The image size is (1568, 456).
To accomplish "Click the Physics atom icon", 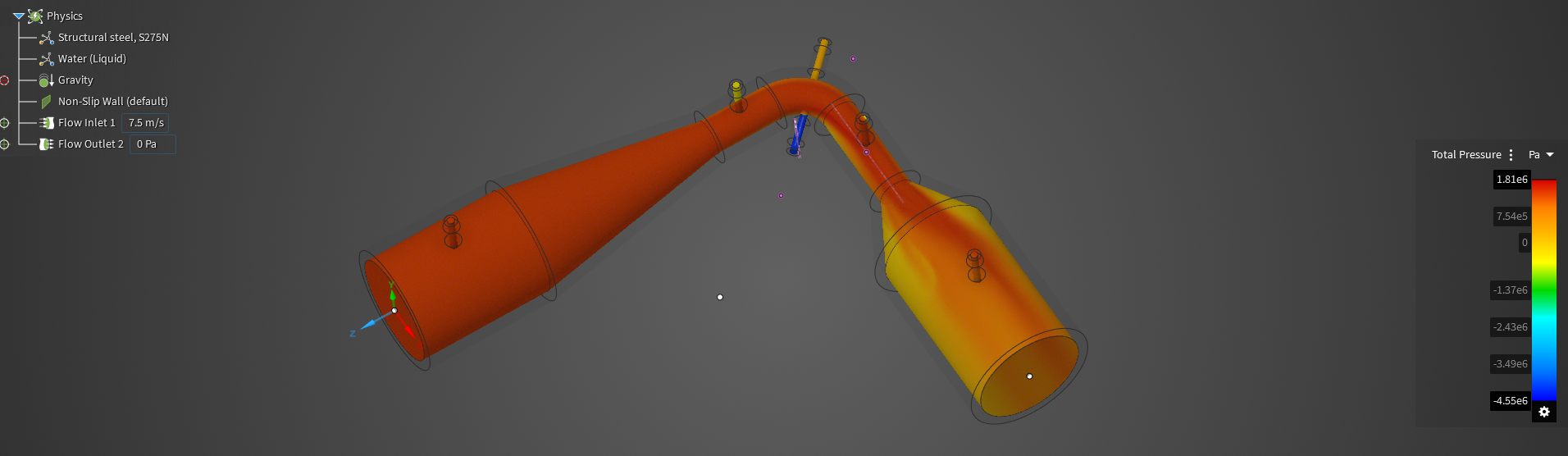I will [x=35, y=16].
